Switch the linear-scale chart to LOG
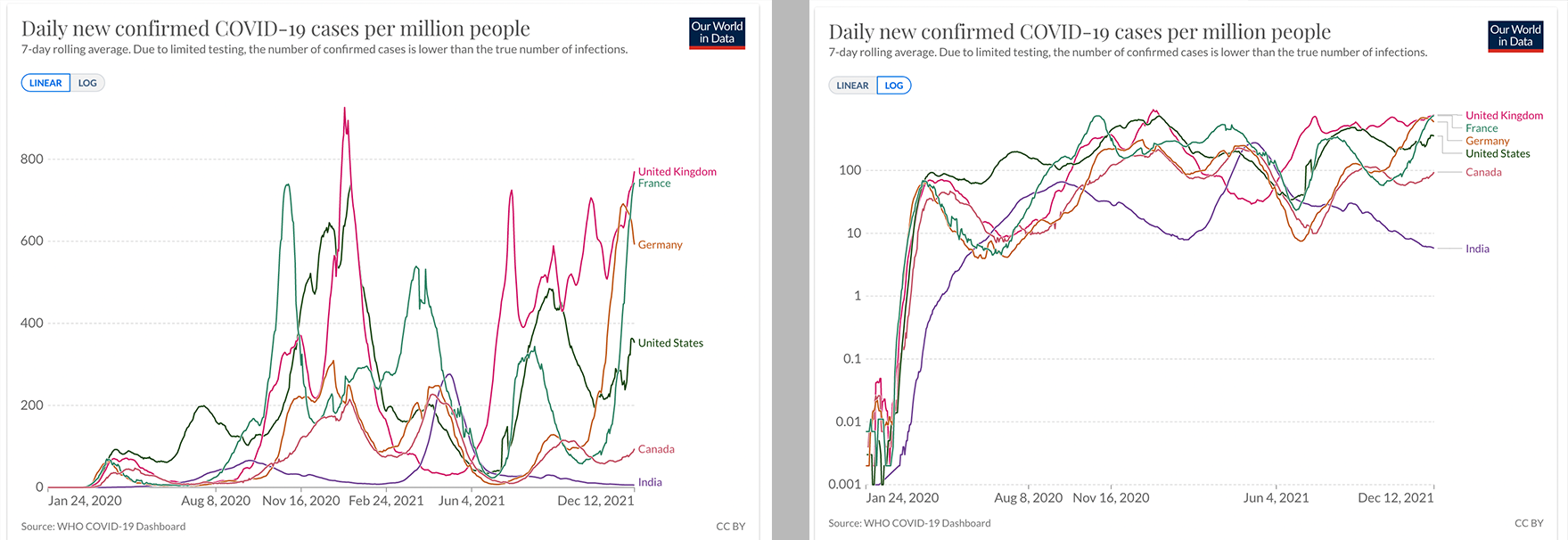 click(x=87, y=83)
